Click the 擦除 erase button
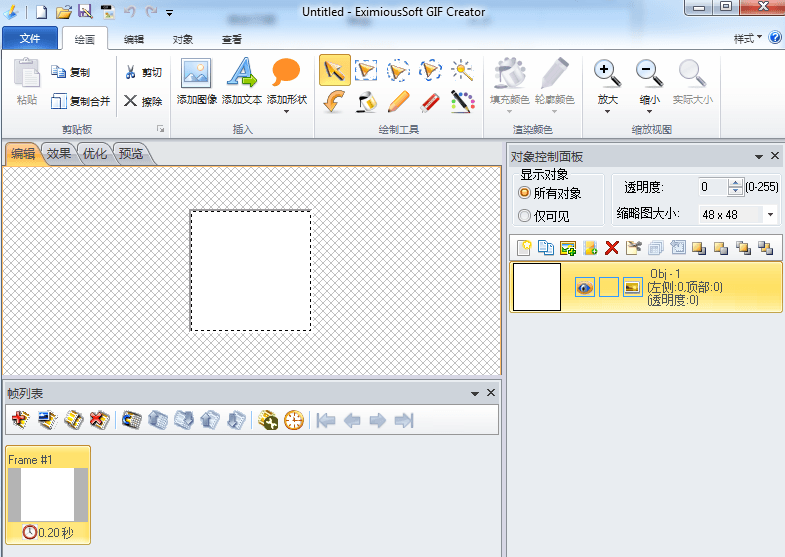The width and height of the screenshot is (785, 557). [x=143, y=101]
